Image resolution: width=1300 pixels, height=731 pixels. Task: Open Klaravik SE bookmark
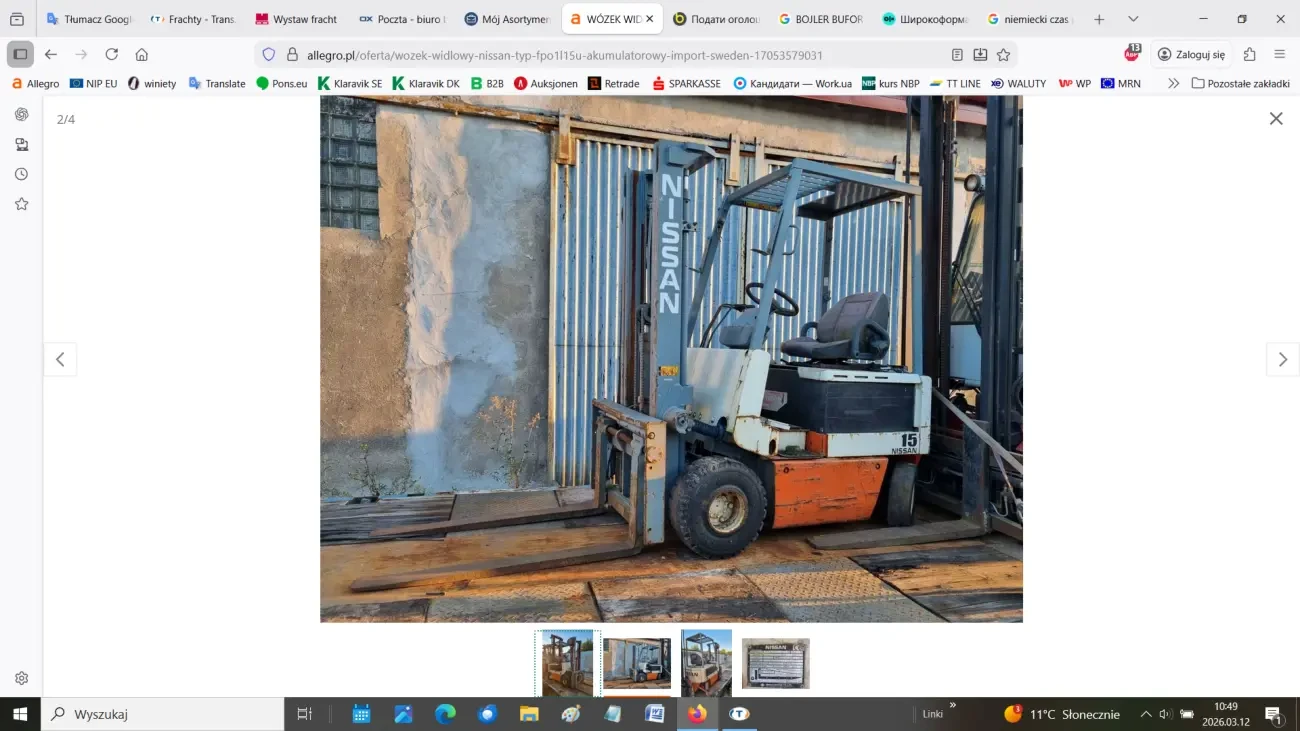(350, 83)
